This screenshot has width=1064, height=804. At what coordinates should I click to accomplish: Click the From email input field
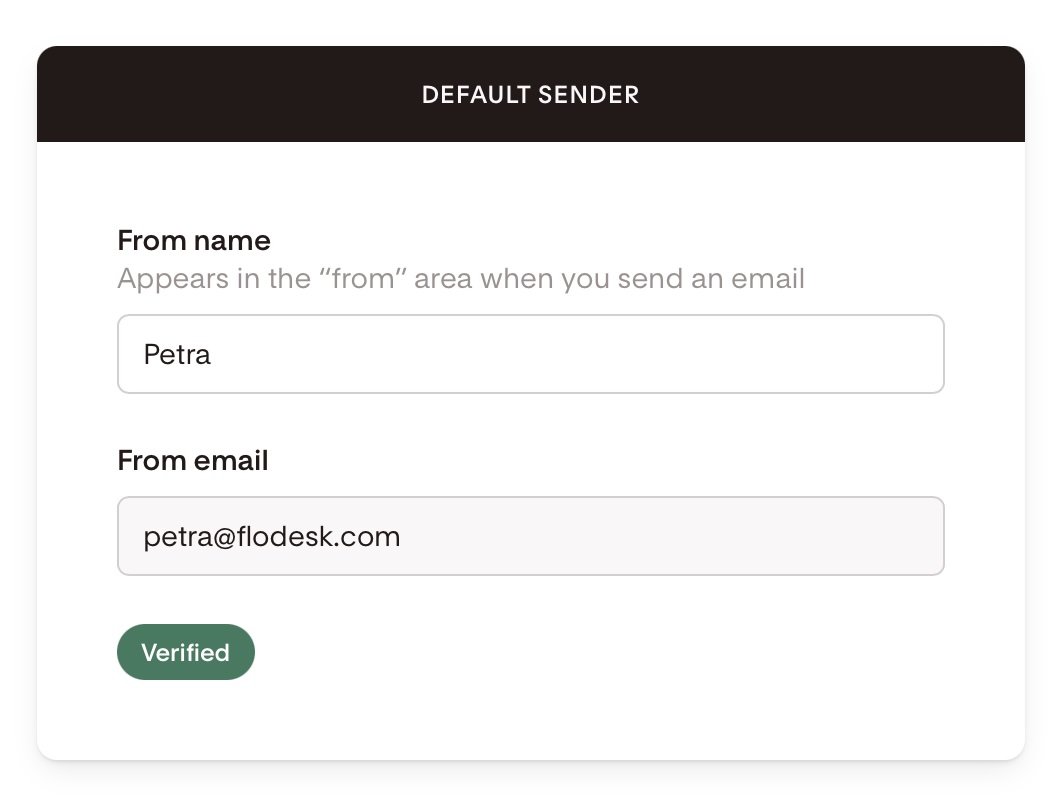[531, 536]
